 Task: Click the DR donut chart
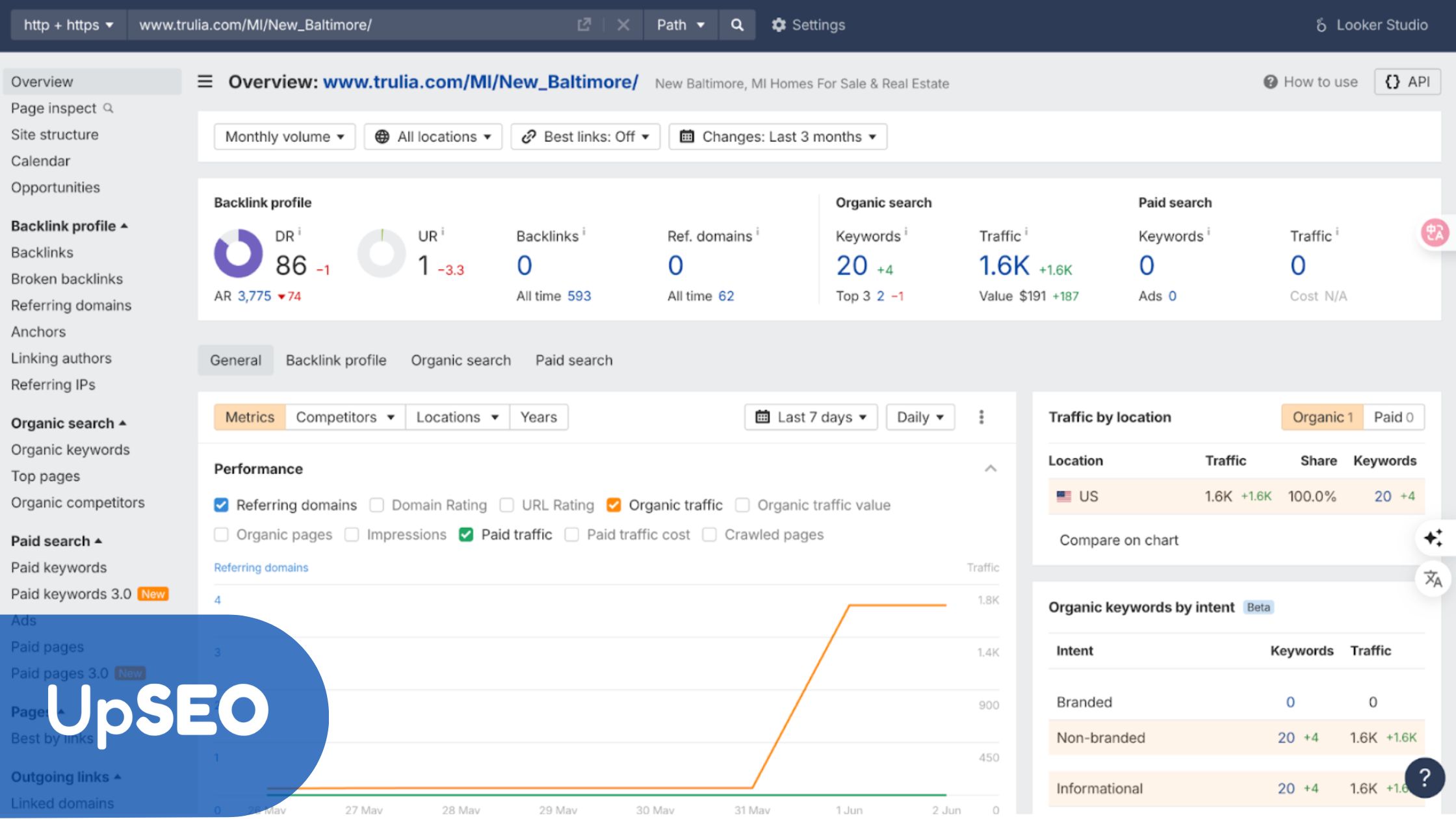coord(238,253)
